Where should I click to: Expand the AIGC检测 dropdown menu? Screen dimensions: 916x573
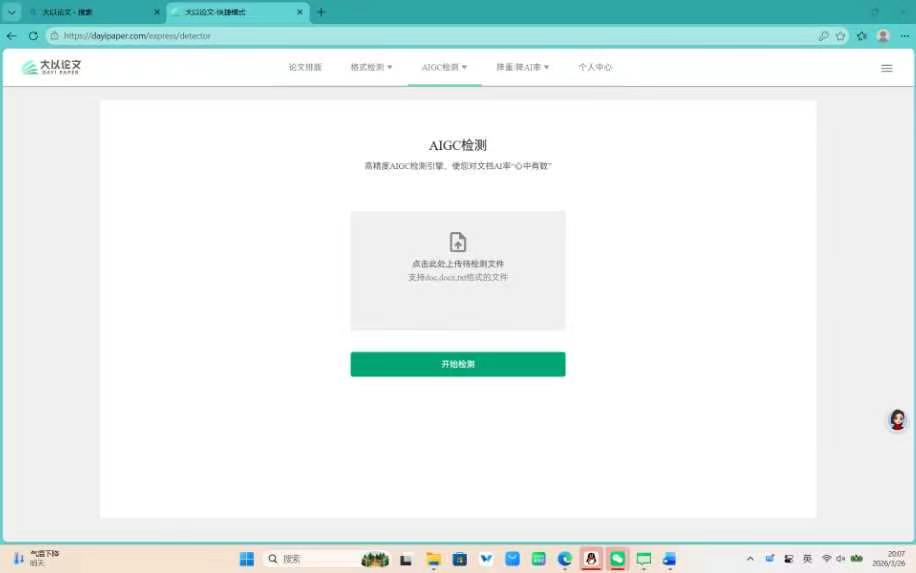point(444,67)
